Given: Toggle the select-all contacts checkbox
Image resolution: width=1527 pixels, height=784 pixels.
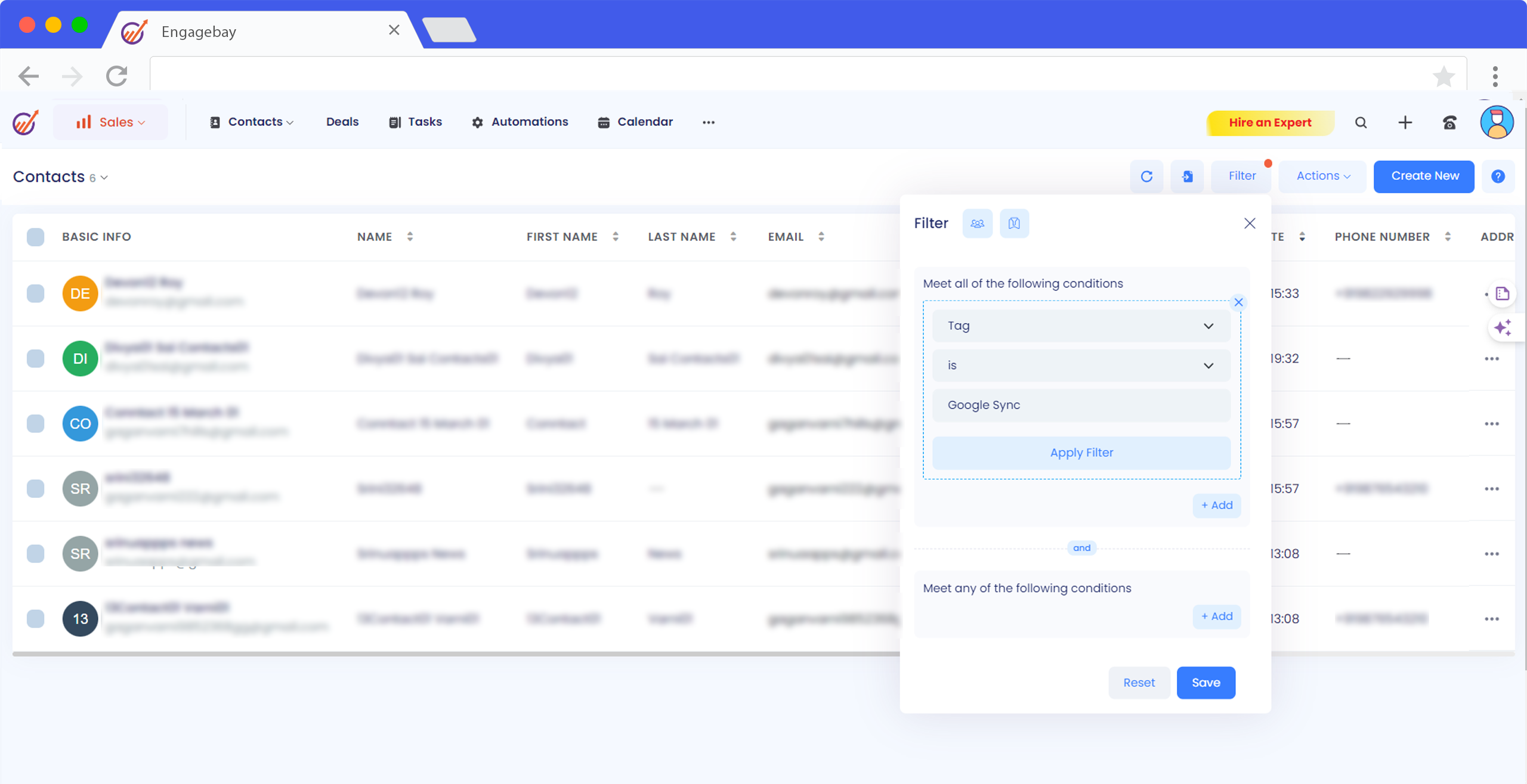Looking at the screenshot, I should (36, 237).
